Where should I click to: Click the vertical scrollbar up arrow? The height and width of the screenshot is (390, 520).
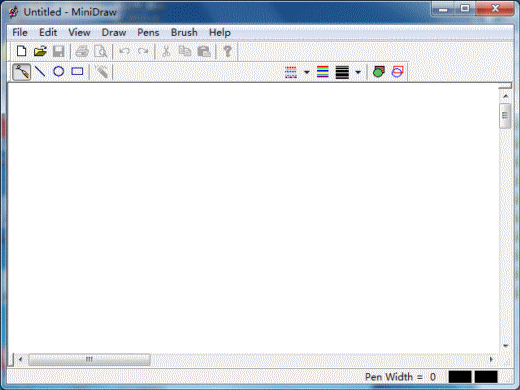coord(505,96)
